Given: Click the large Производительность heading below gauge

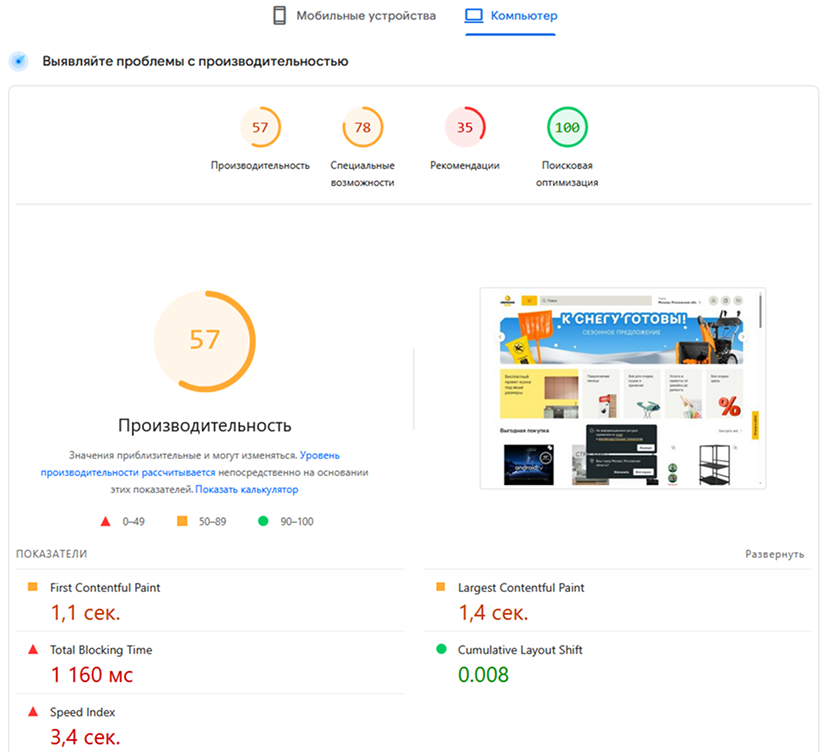Looking at the screenshot, I should pyautogui.click(x=205, y=425).
